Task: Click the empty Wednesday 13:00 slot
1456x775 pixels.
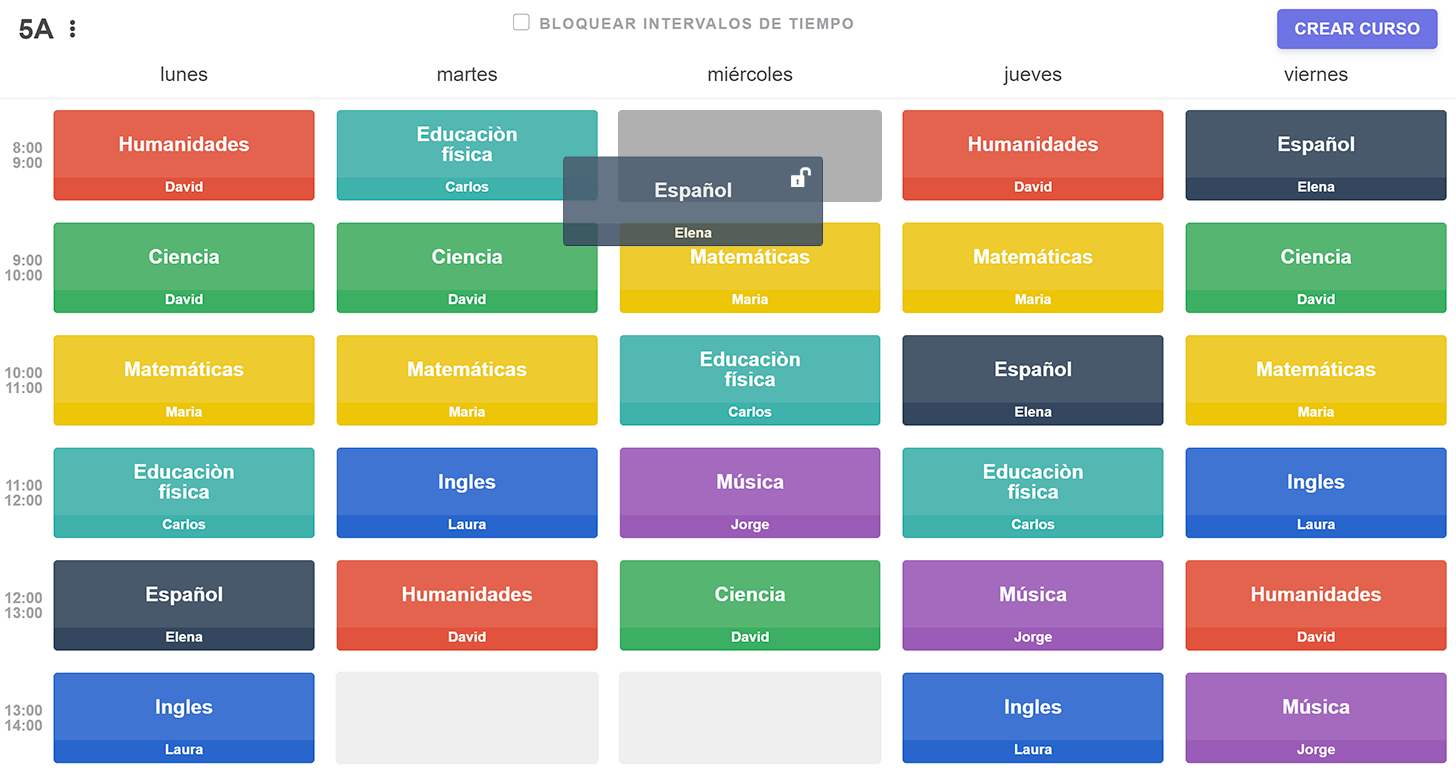Action: 750,717
